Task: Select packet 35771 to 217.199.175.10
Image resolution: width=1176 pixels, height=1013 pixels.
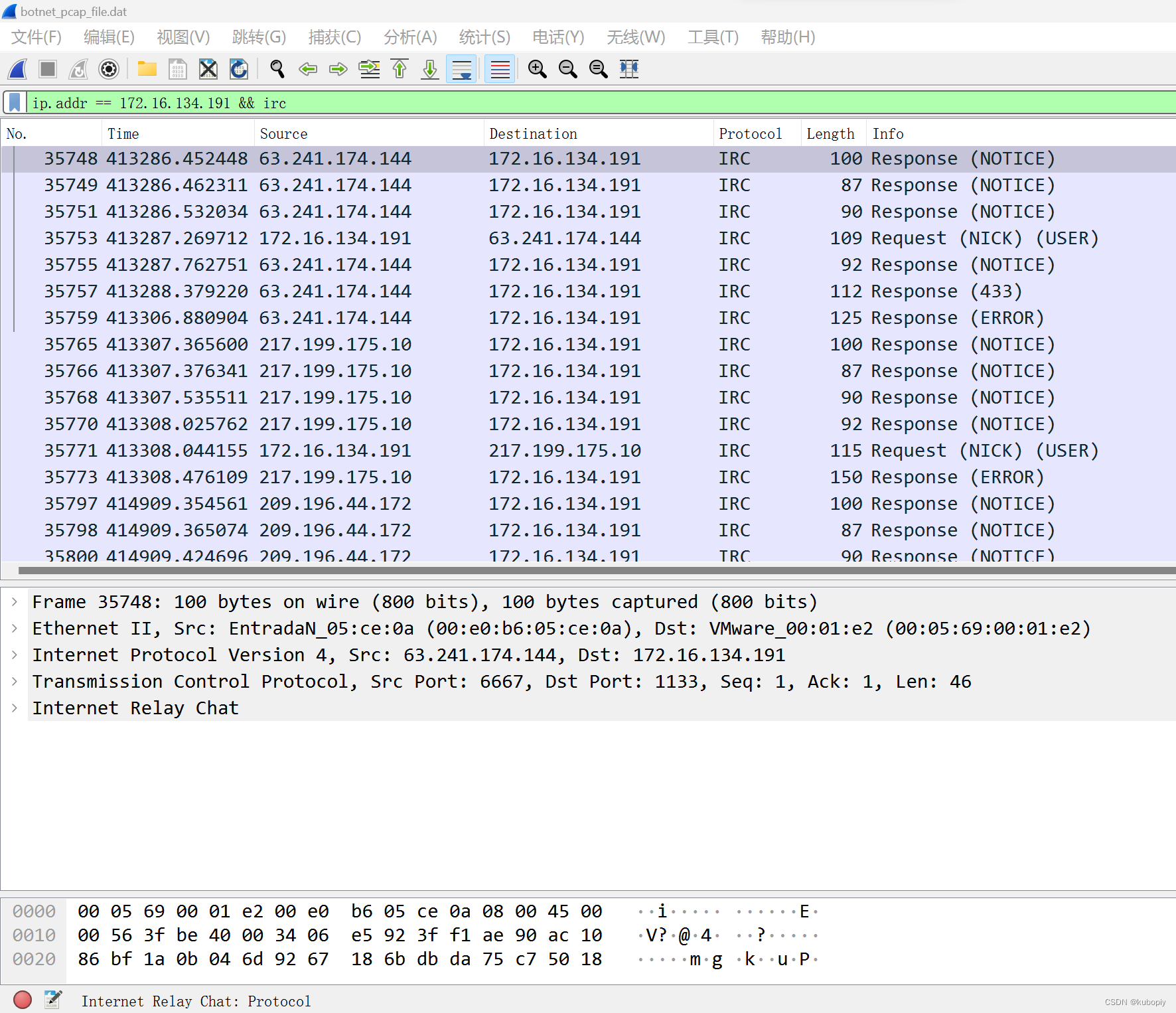Action: 588,451
